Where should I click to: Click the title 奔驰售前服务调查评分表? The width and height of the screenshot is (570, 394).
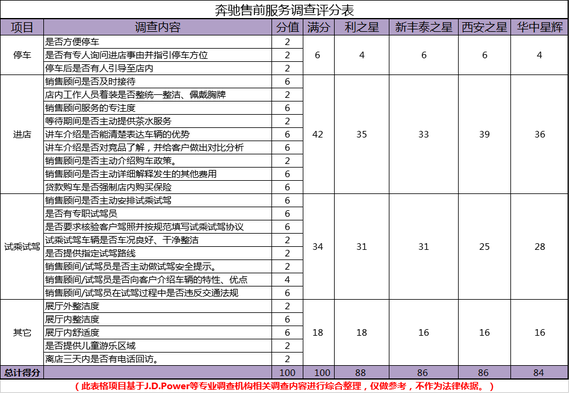284,10
